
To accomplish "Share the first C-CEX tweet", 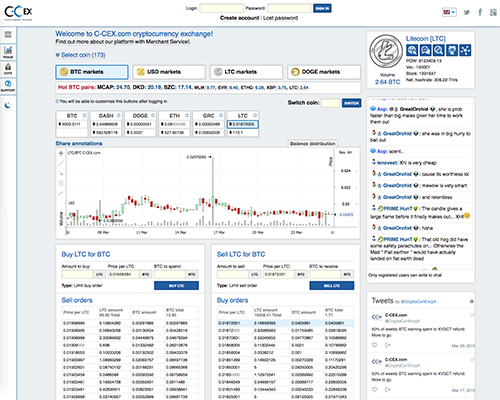I will click(x=388, y=345).
